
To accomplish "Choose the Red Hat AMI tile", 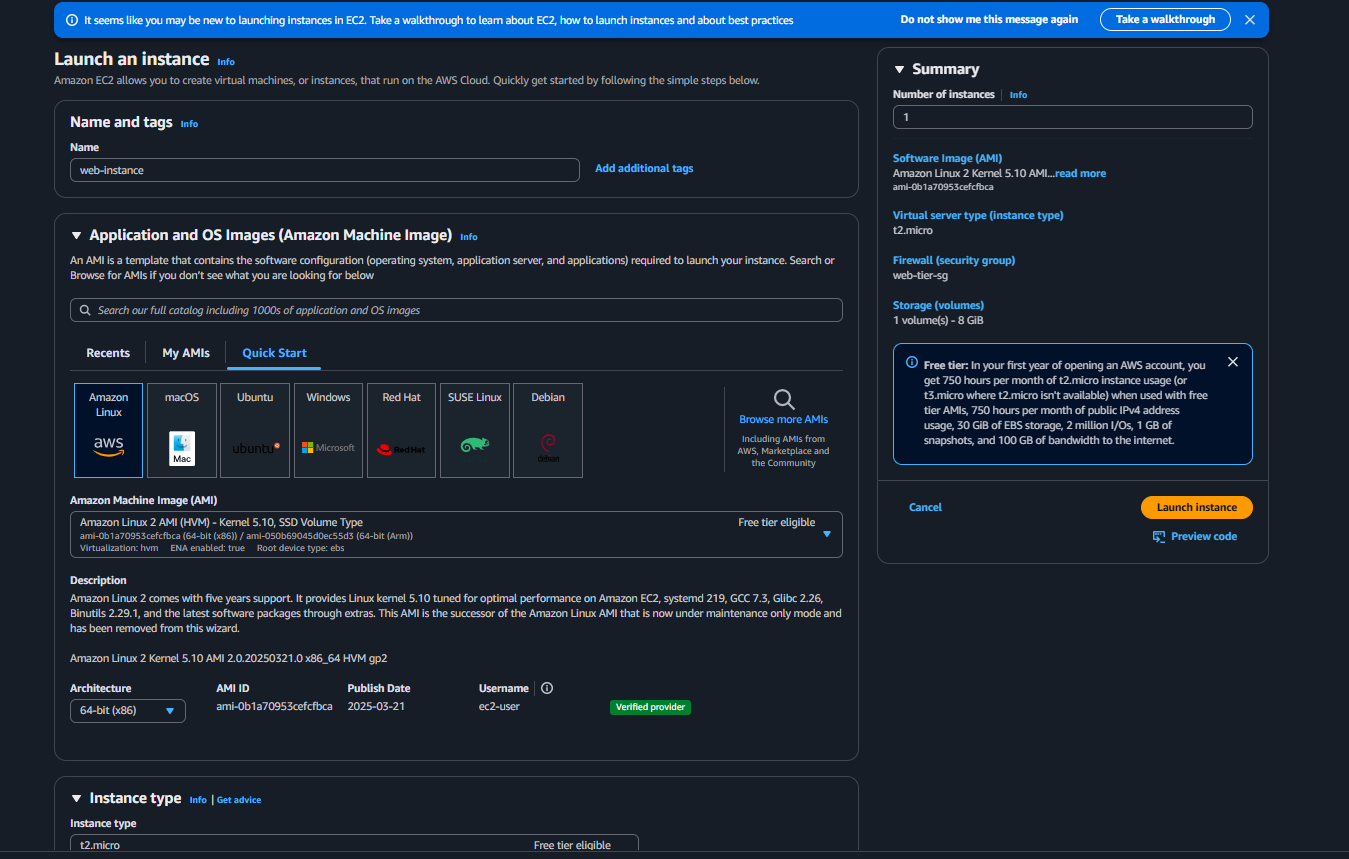I will (401, 430).
